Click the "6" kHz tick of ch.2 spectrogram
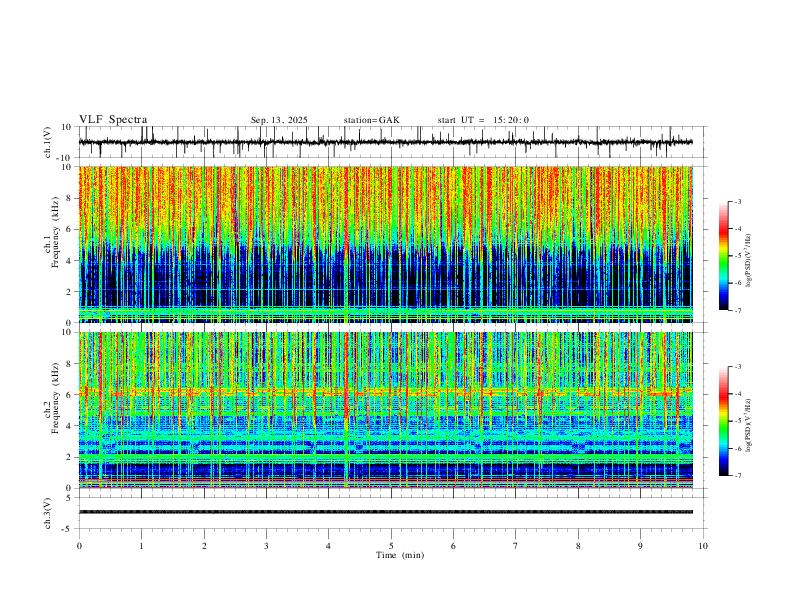 69,395
